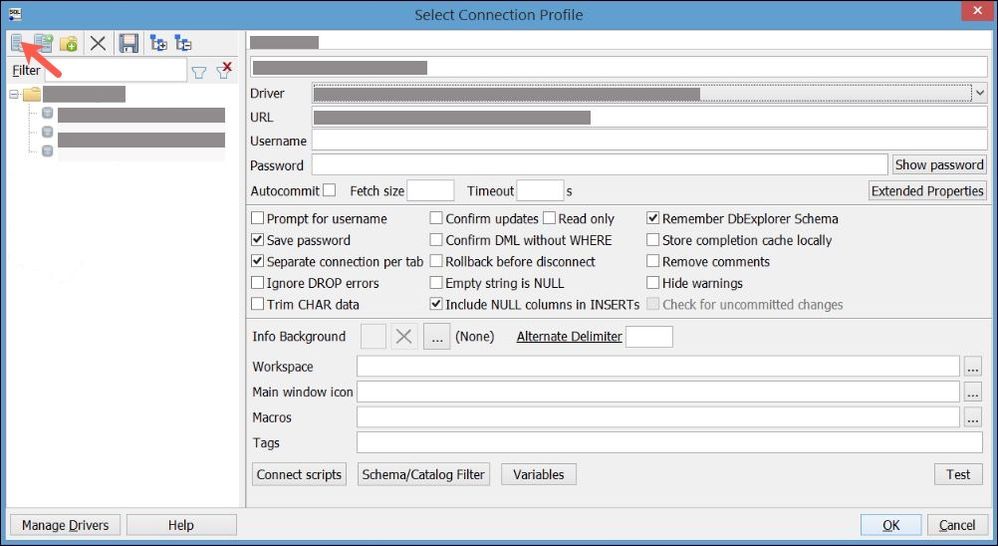Add a new profile group folder
This screenshot has width=998, height=546.
pos(68,43)
